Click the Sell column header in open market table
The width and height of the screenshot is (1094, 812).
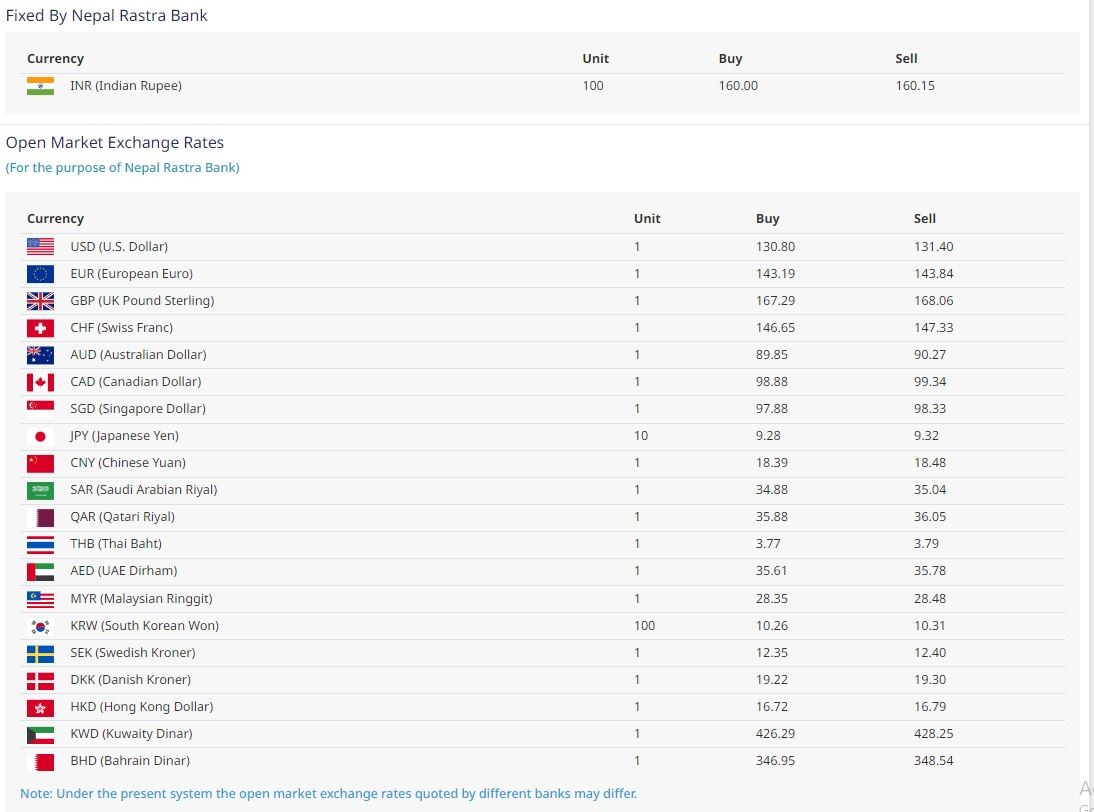pyautogui.click(x=924, y=218)
